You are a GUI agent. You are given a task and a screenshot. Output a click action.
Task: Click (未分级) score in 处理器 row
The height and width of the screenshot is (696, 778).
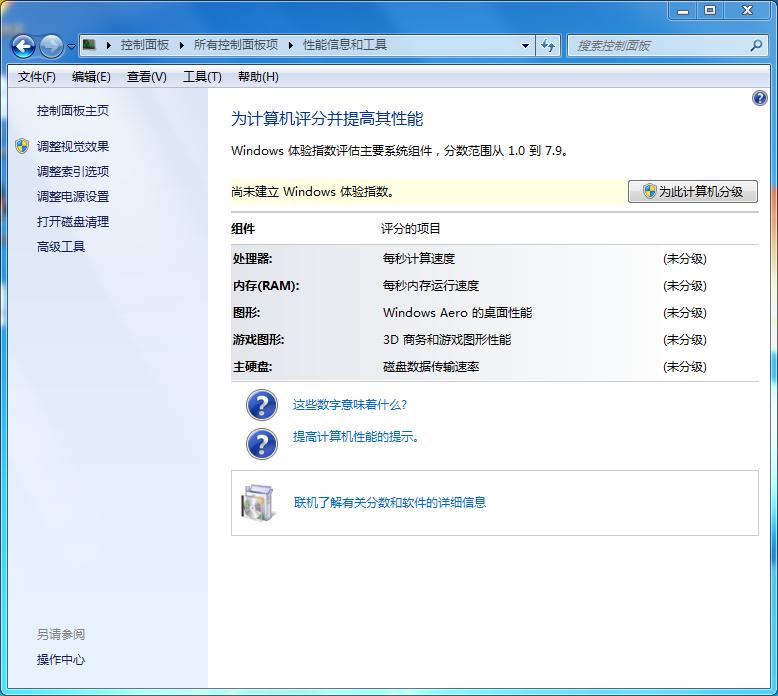pos(685,259)
